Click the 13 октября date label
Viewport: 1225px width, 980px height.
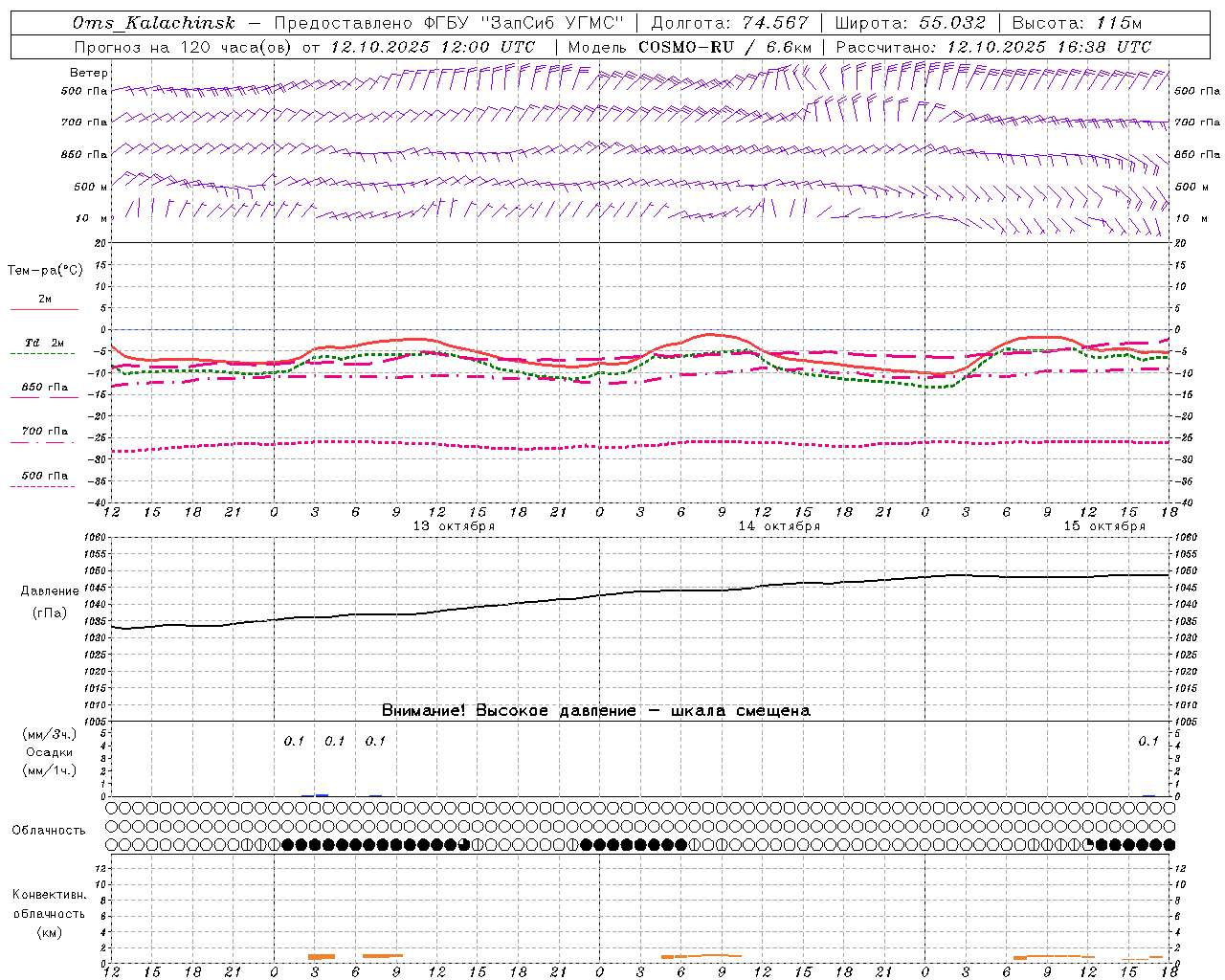tap(454, 526)
